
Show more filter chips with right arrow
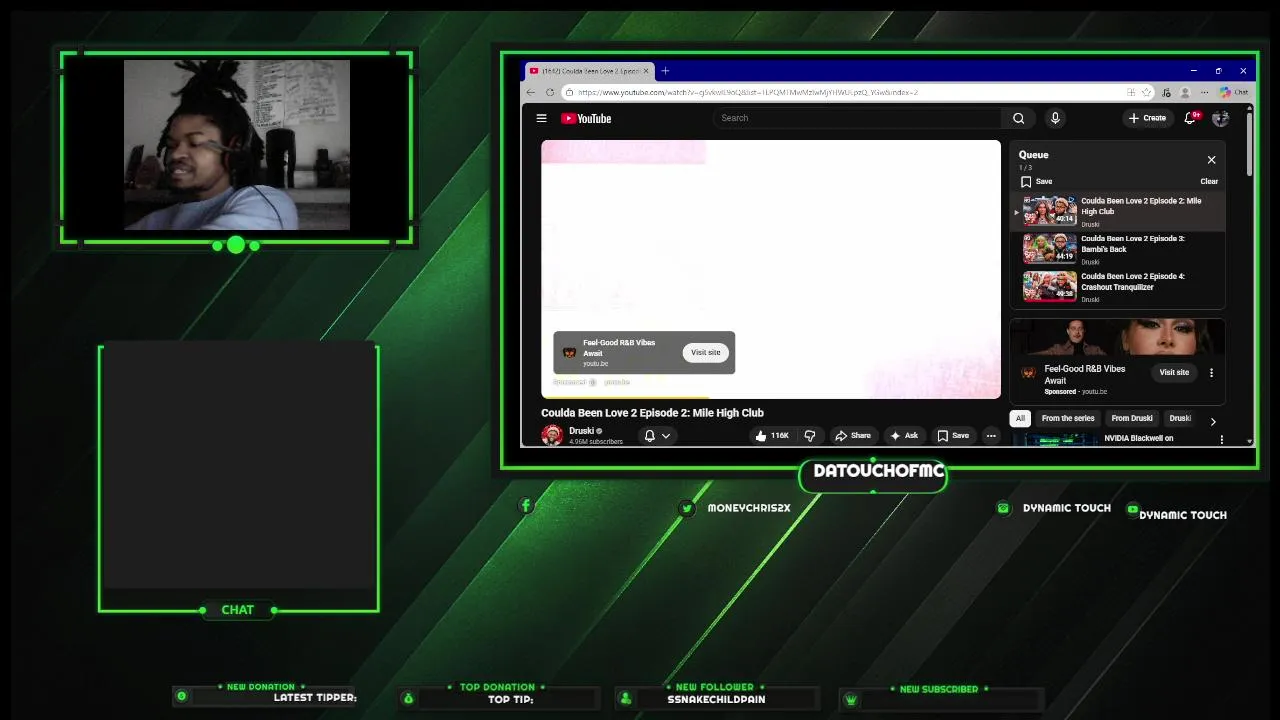coord(1213,421)
